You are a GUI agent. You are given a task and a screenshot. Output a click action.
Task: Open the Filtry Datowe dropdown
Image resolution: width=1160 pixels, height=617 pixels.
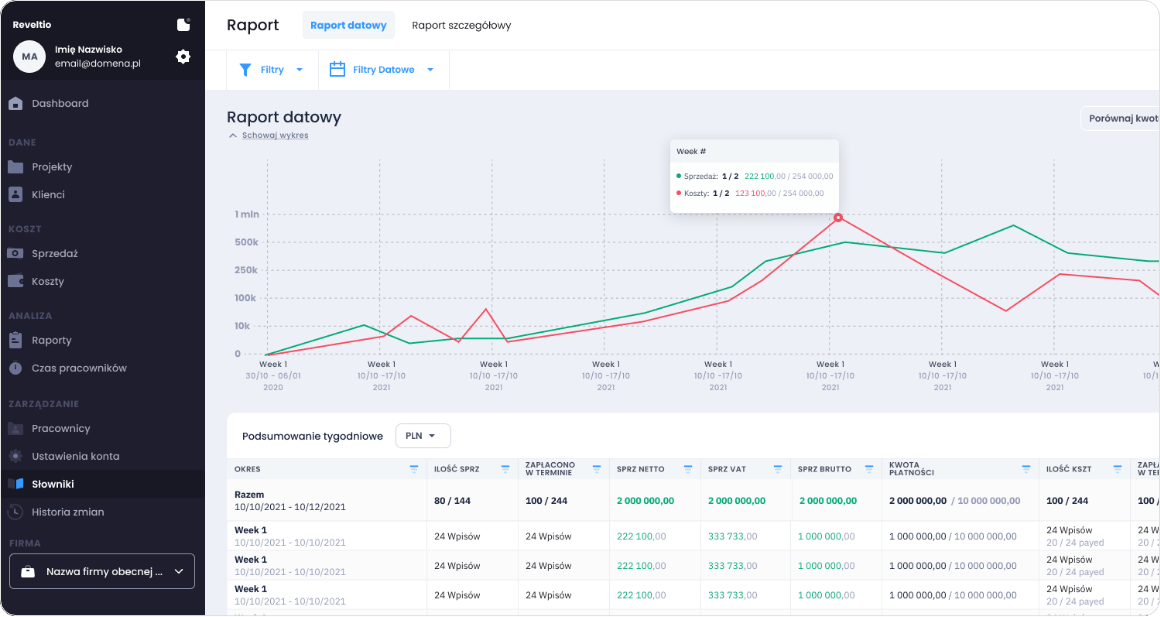(383, 70)
